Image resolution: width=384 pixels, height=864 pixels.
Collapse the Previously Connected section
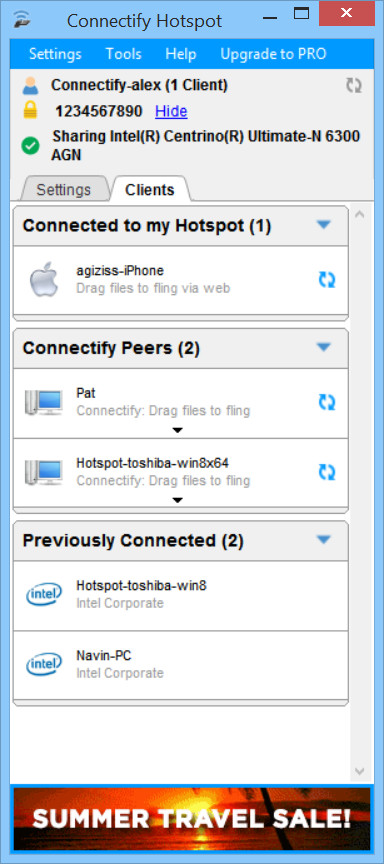pos(324,539)
